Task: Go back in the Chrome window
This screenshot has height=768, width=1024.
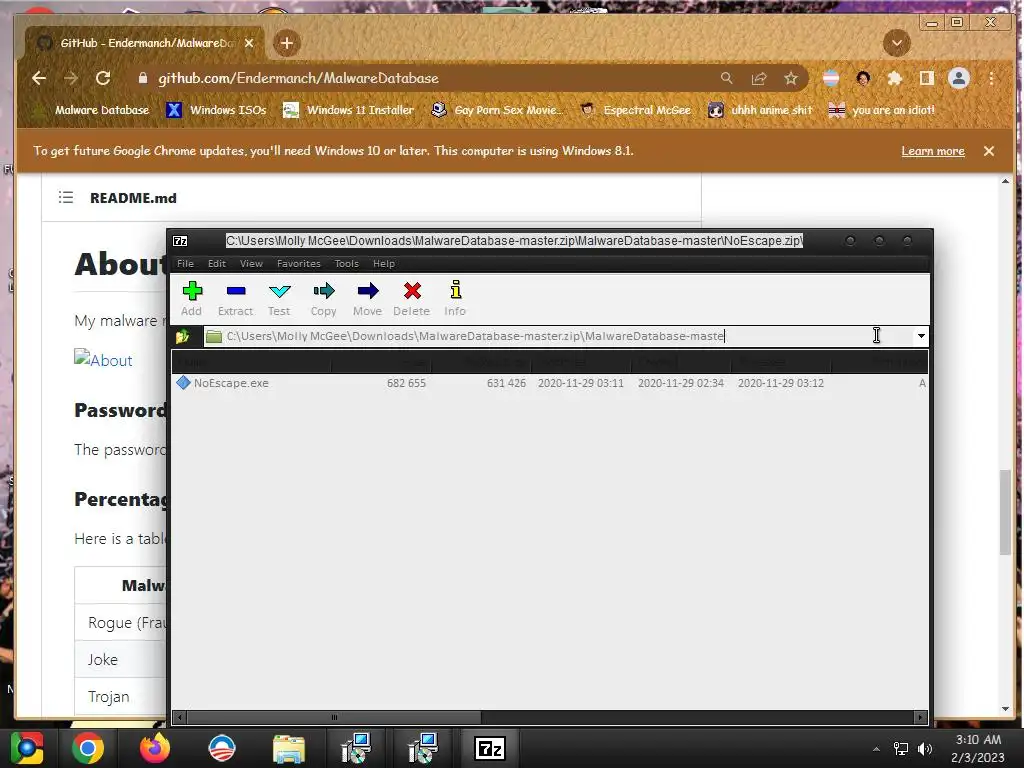Action: (39, 78)
